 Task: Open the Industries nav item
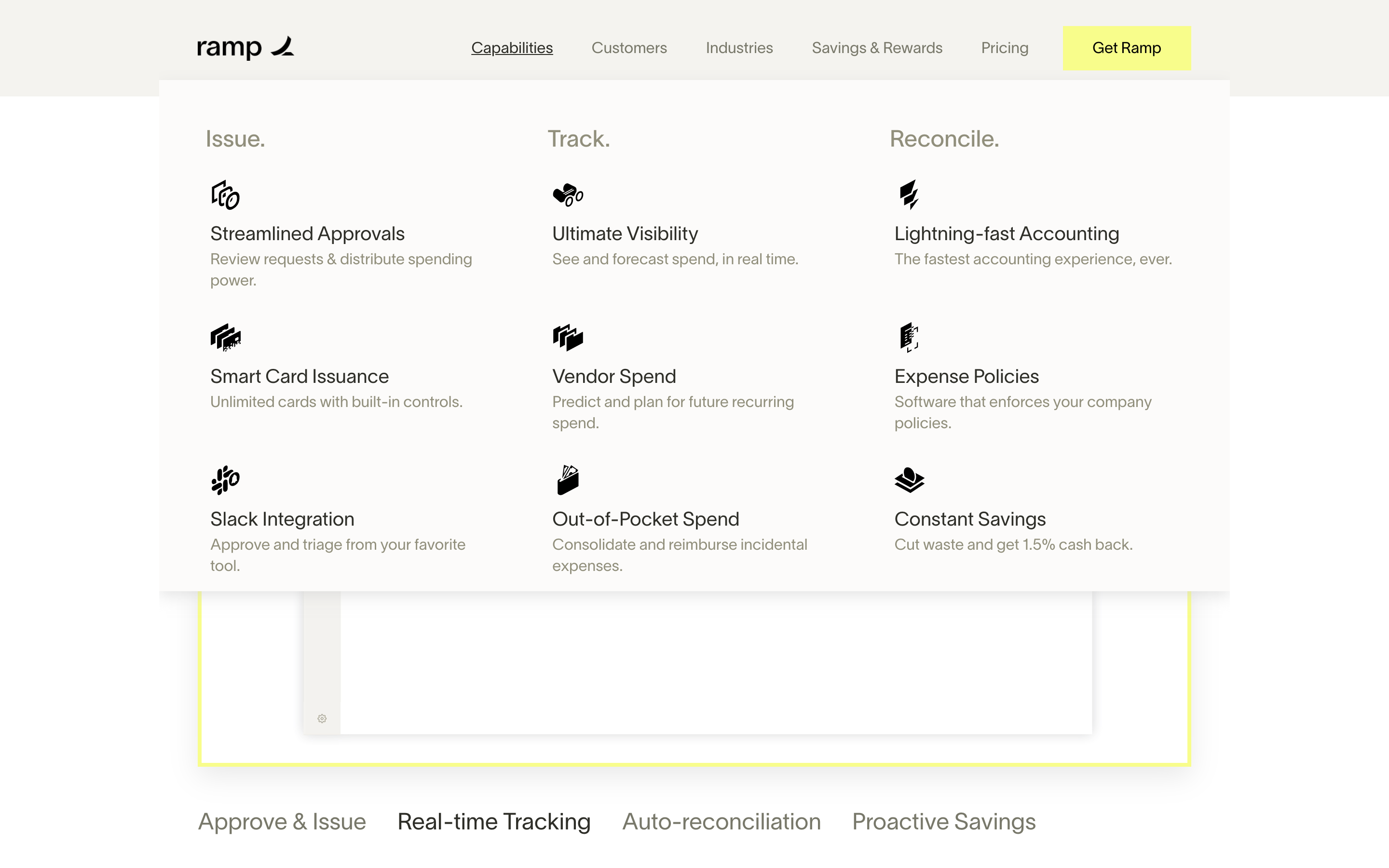pos(739,48)
